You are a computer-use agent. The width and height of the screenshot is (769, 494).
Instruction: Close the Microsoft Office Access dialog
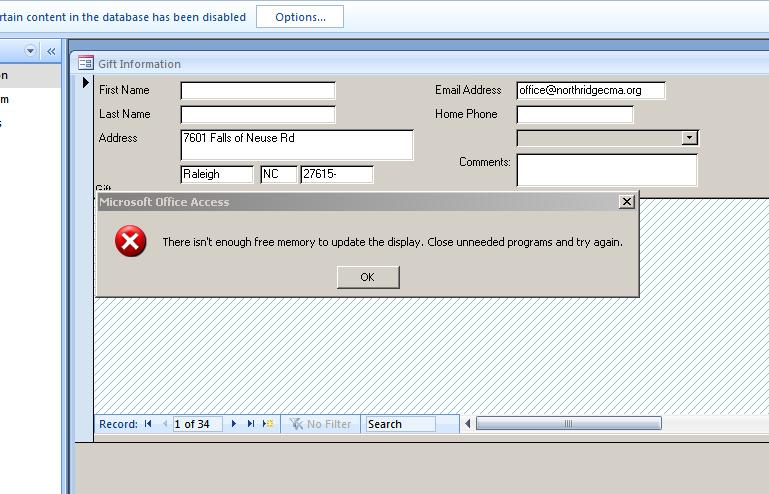[x=626, y=202]
